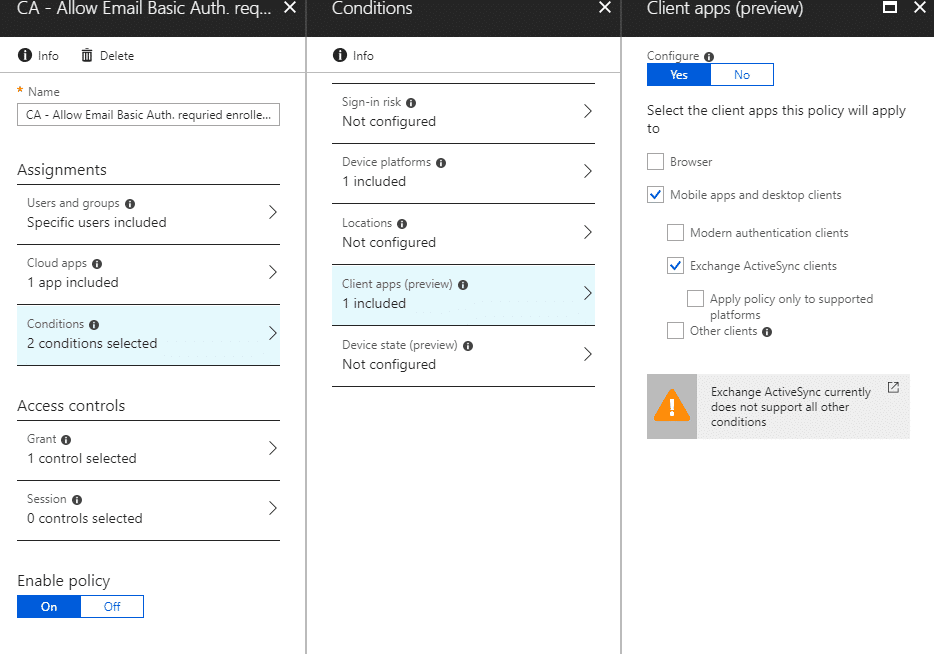This screenshot has height=654, width=934.
Task: Click the Delete trash can icon
Action: 87,55
